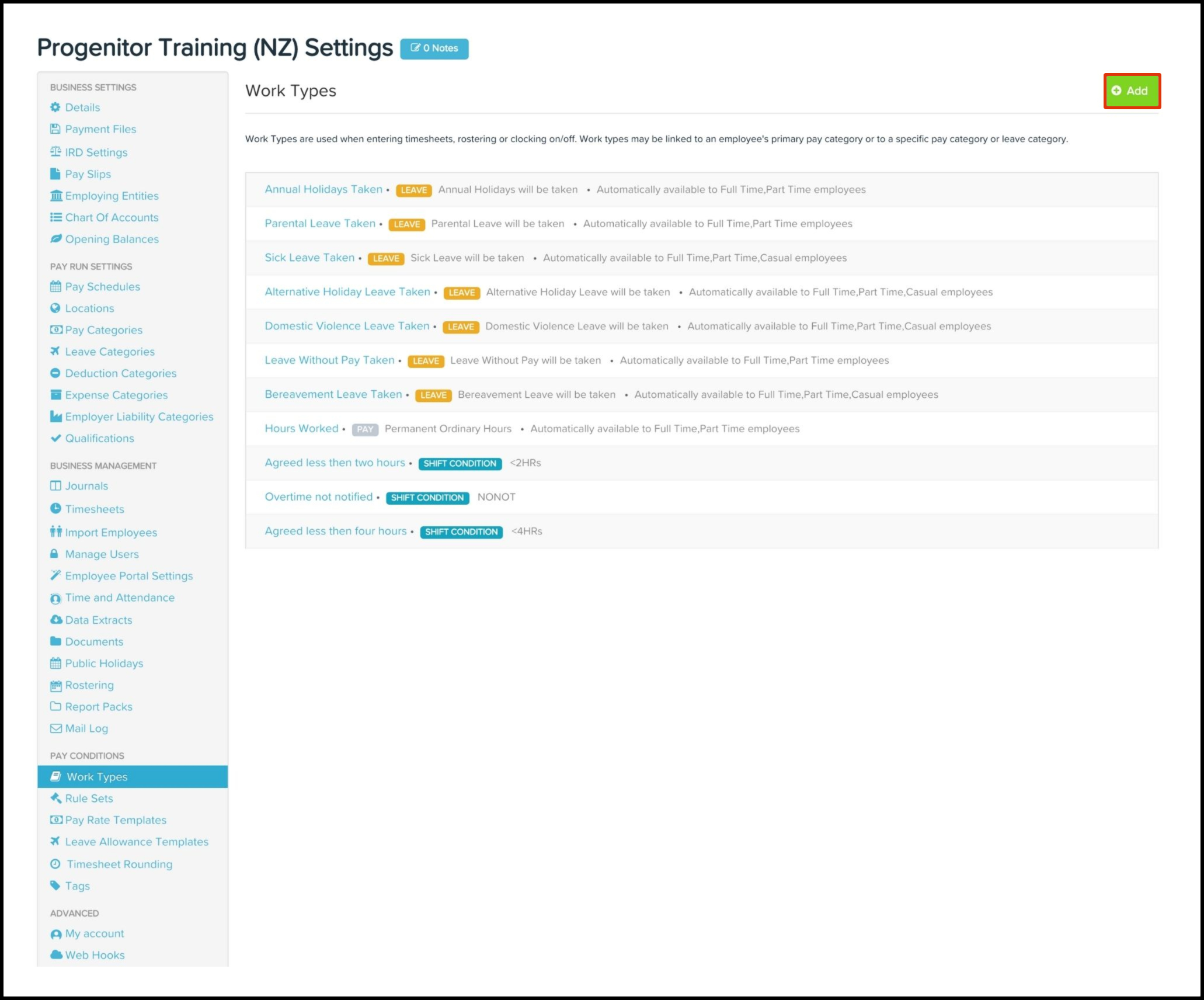Viewport: 1204px width, 1000px height.
Task: Open the Hours Worked work type
Action: (301, 429)
